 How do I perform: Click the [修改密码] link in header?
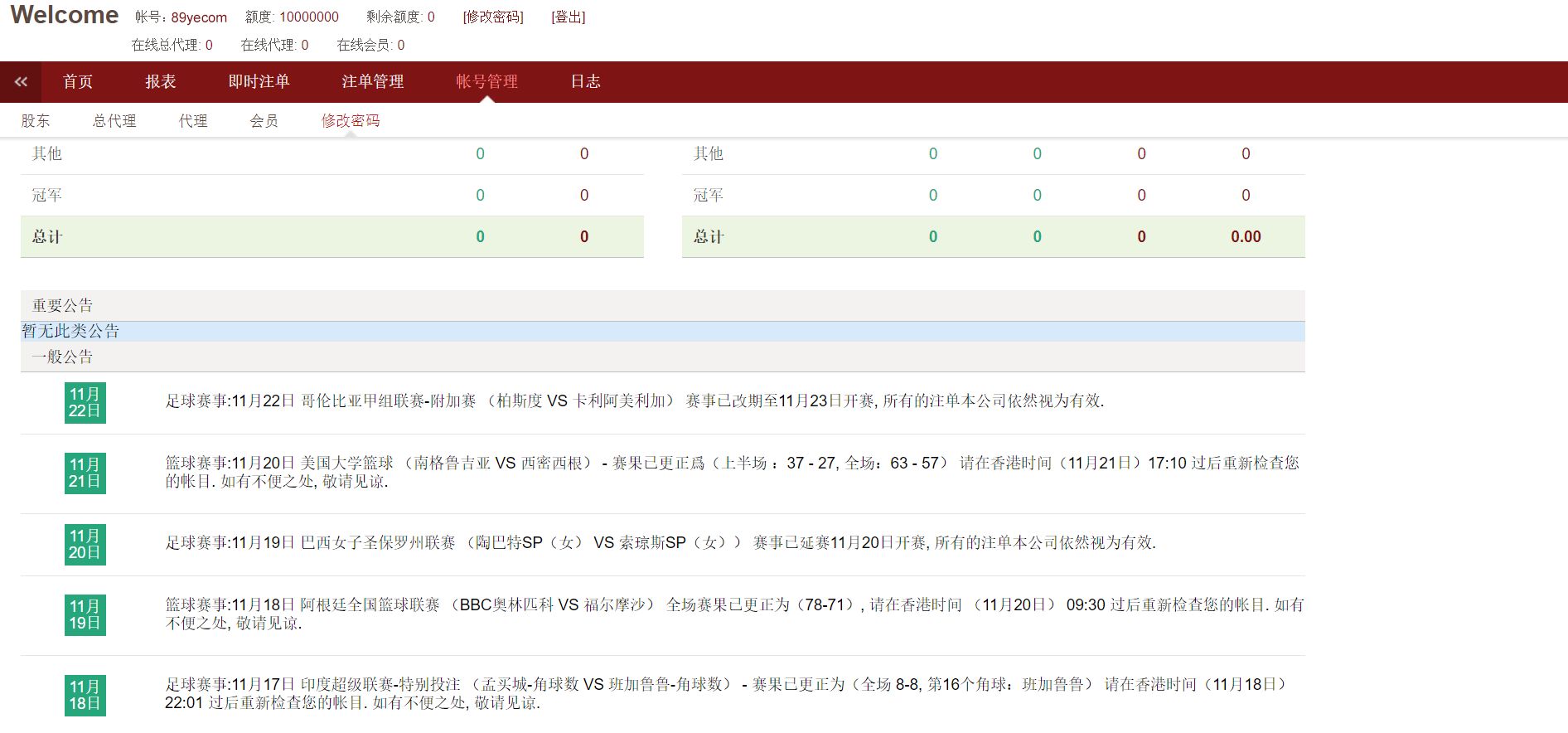[x=493, y=17]
